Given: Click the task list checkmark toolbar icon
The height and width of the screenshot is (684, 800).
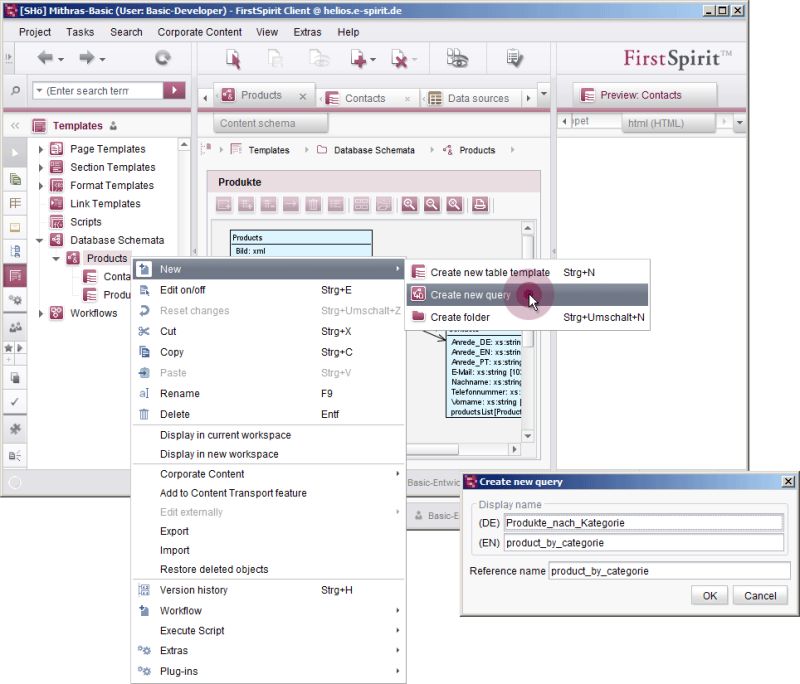Looking at the screenshot, I should (514, 58).
